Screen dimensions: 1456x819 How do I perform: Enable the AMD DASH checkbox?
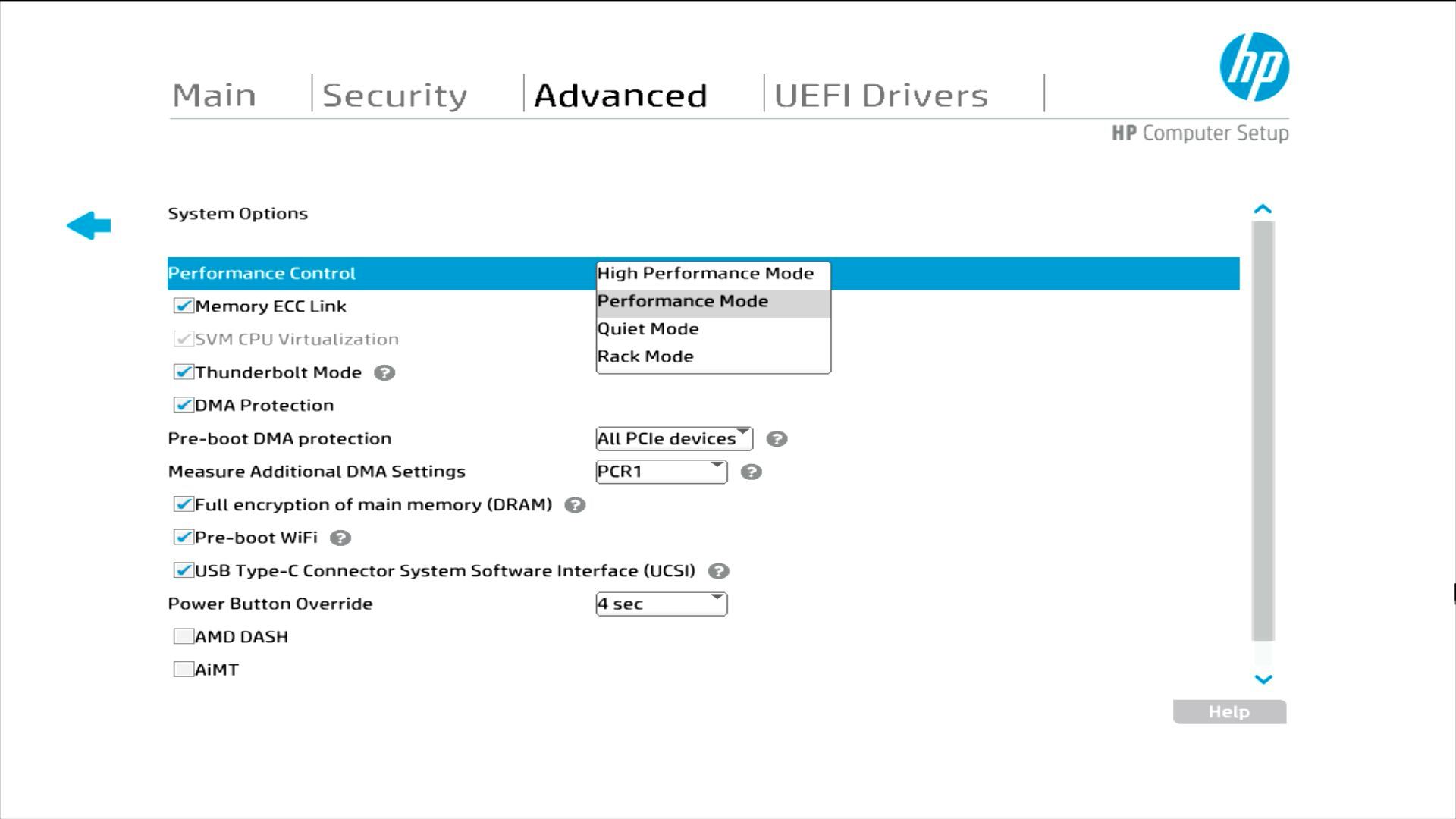[x=184, y=636]
